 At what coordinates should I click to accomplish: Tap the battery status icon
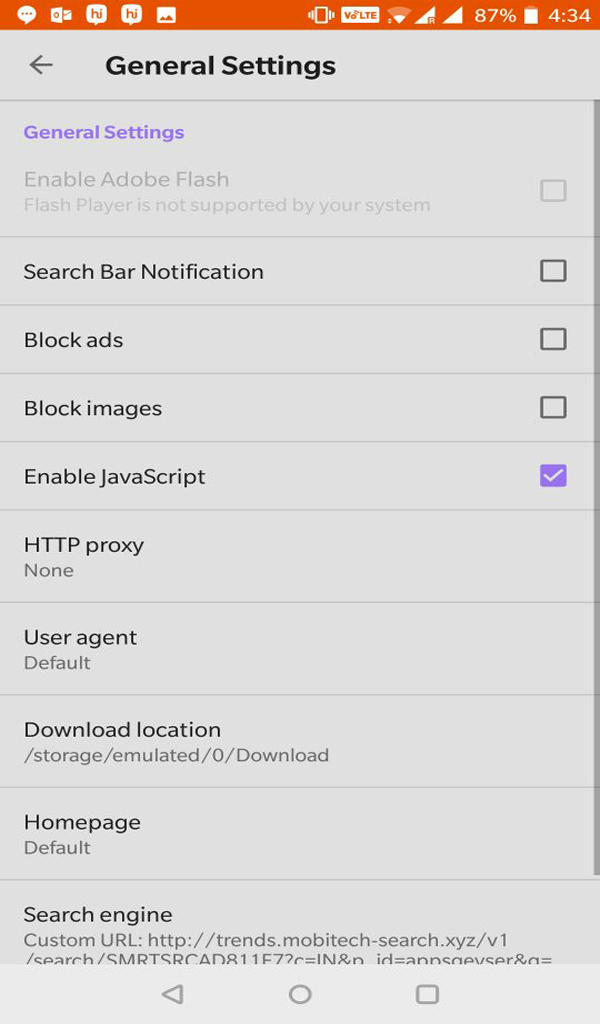(x=531, y=14)
